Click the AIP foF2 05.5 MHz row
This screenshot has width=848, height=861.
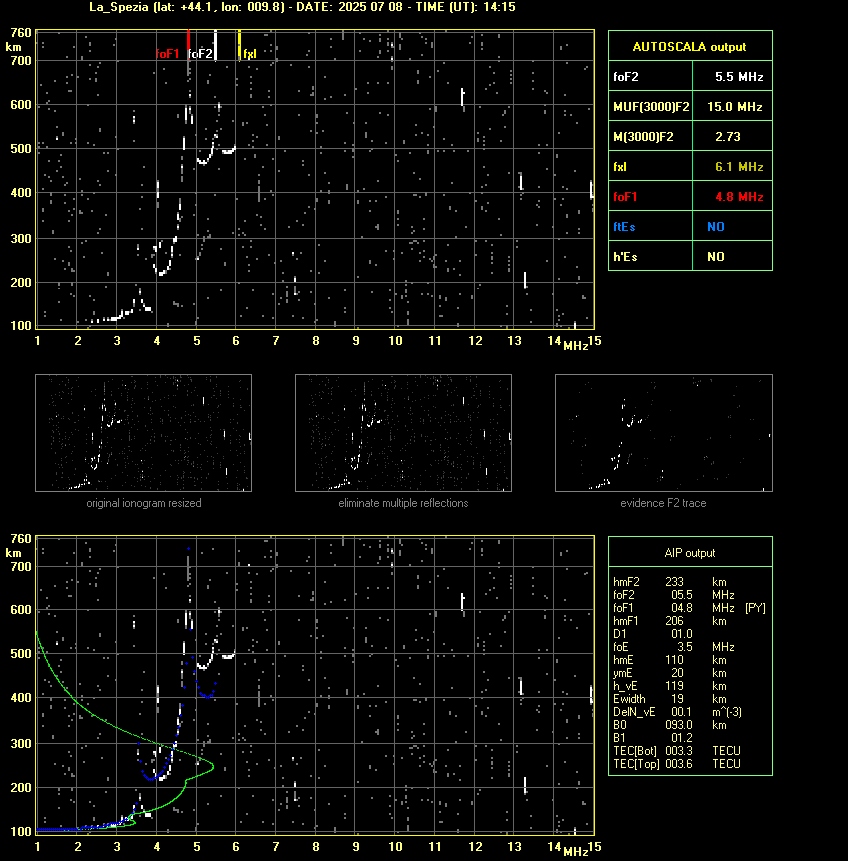(x=674, y=595)
